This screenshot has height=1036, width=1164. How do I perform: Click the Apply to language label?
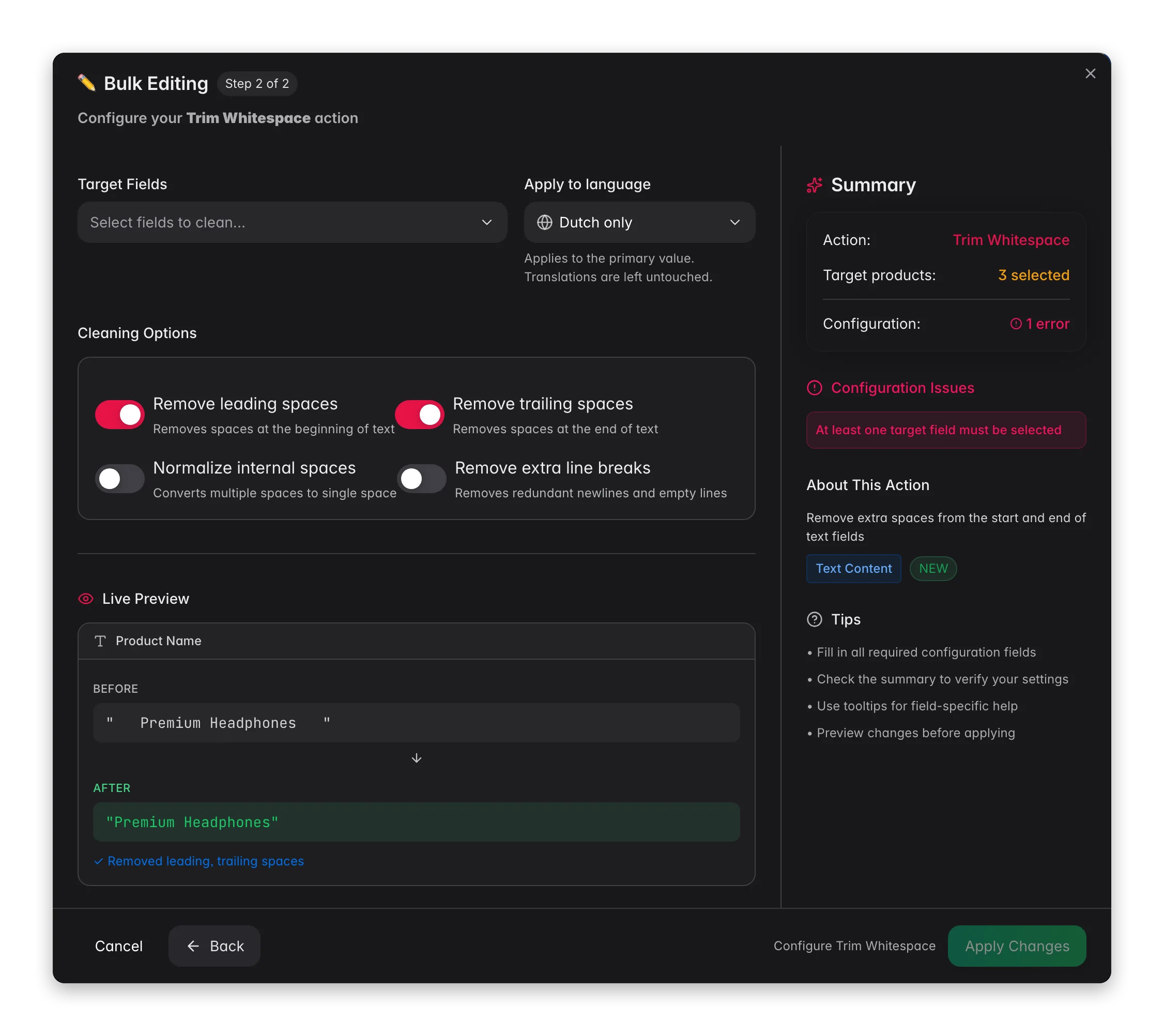click(587, 184)
